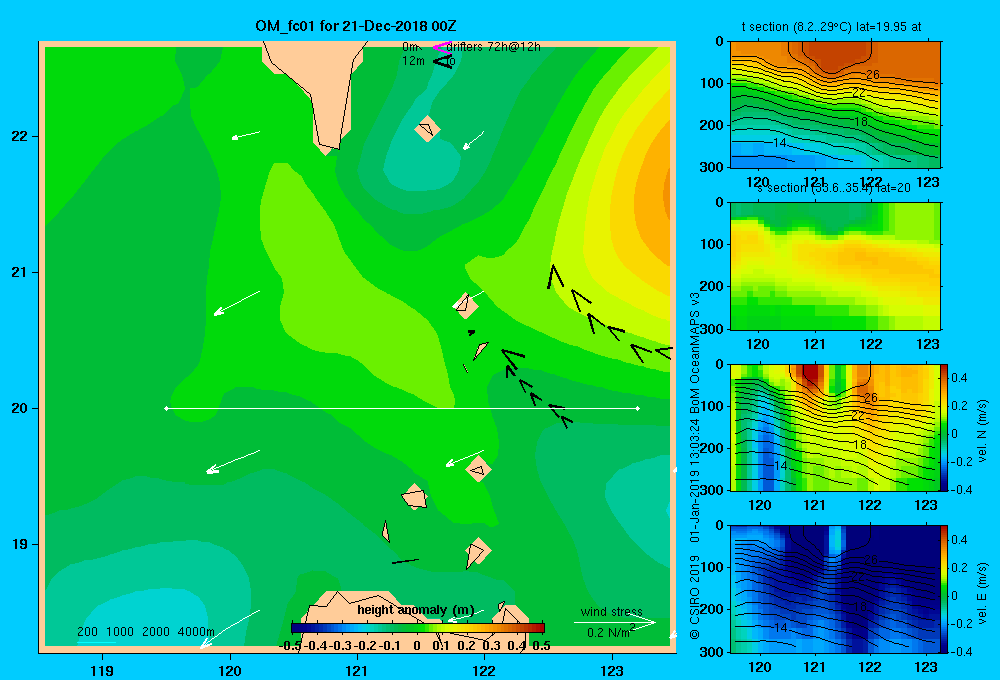The image size is (1000, 680).
Task: Click the "drifters 72h@12h" legend text
Action: (x=494, y=47)
